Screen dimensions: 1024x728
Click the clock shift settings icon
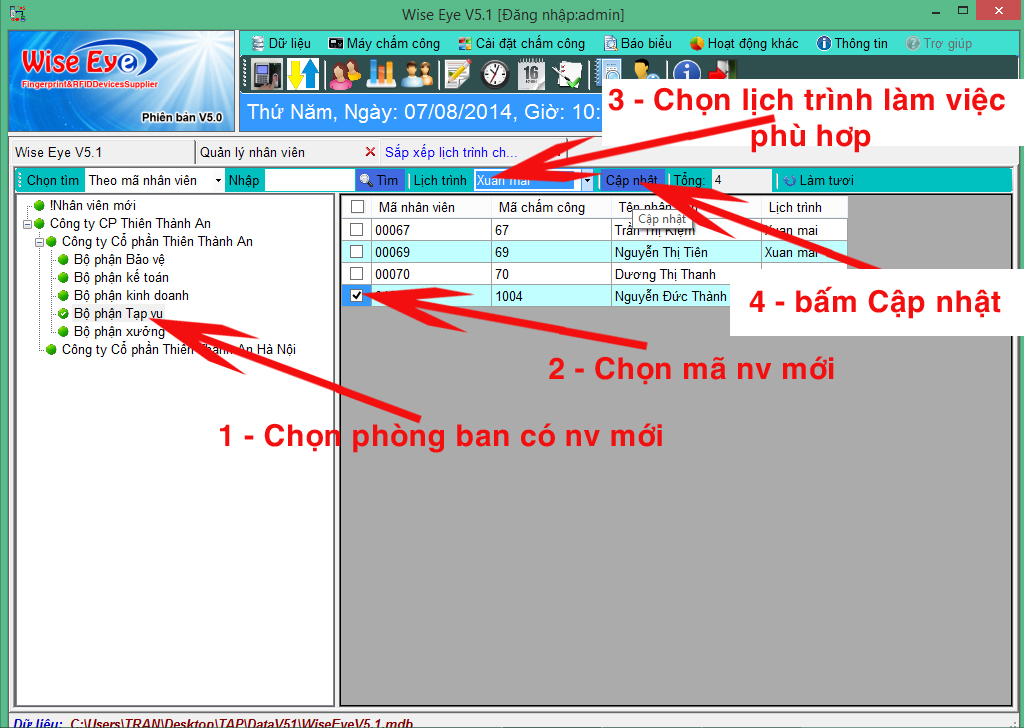click(x=495, y=74)
